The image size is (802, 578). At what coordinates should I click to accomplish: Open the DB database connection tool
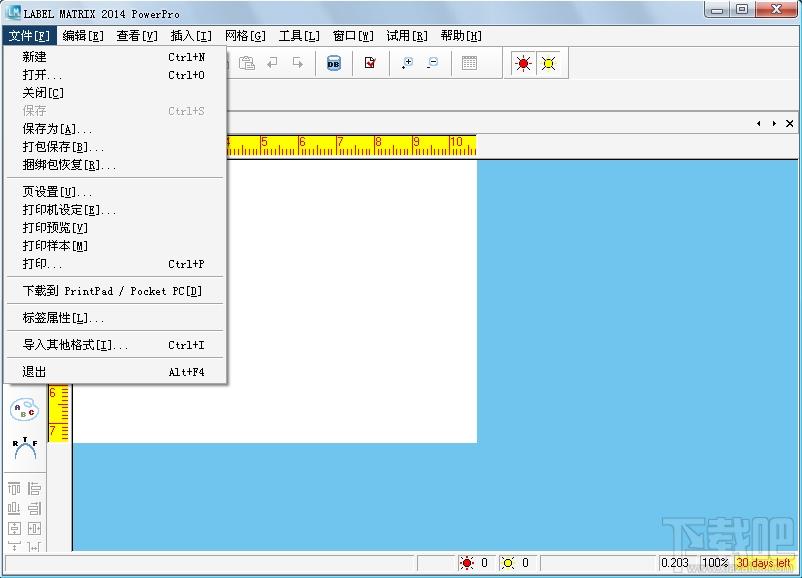[x=333, y=63]
